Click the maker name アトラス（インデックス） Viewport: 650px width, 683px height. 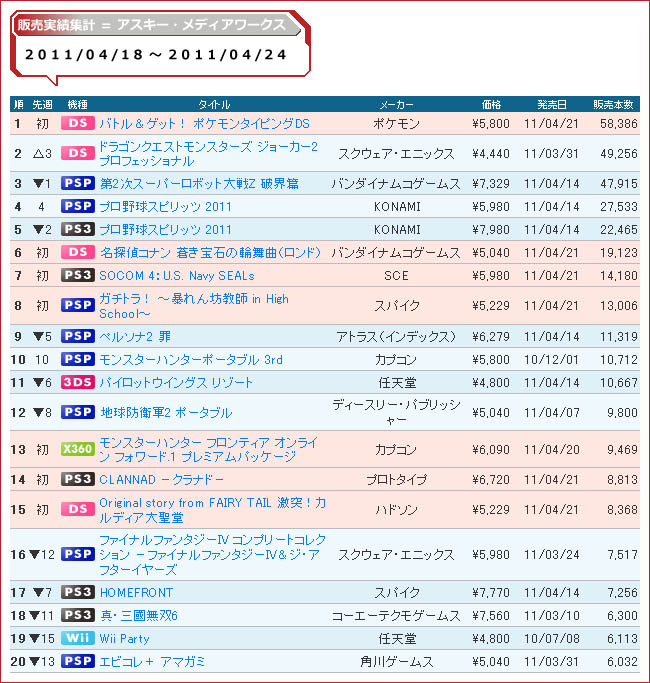tap(396, 336)
